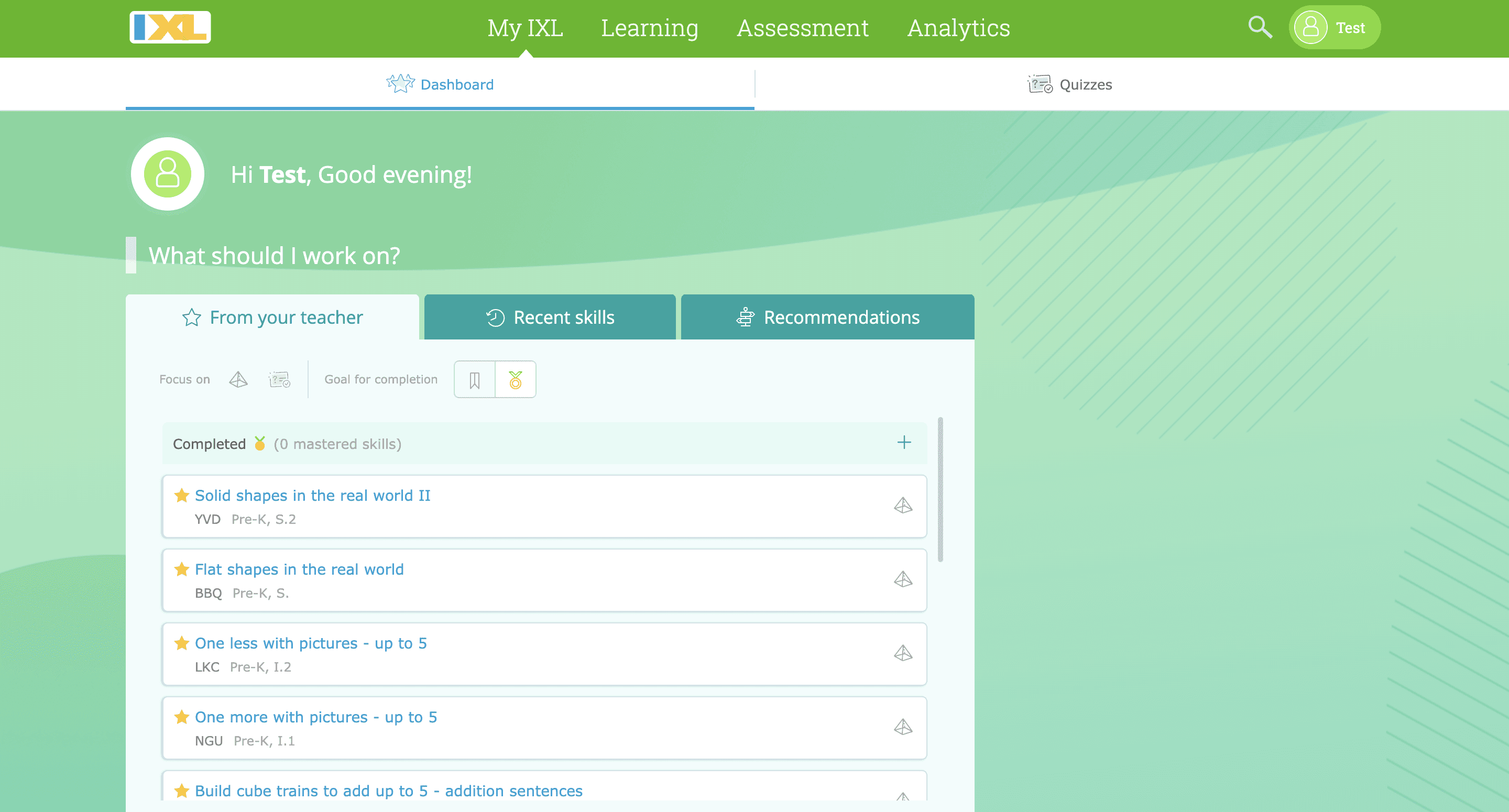The image size is (1509, 812).
Task: Switch to the Quizzes tab
Action: (x=1069, y=84)
